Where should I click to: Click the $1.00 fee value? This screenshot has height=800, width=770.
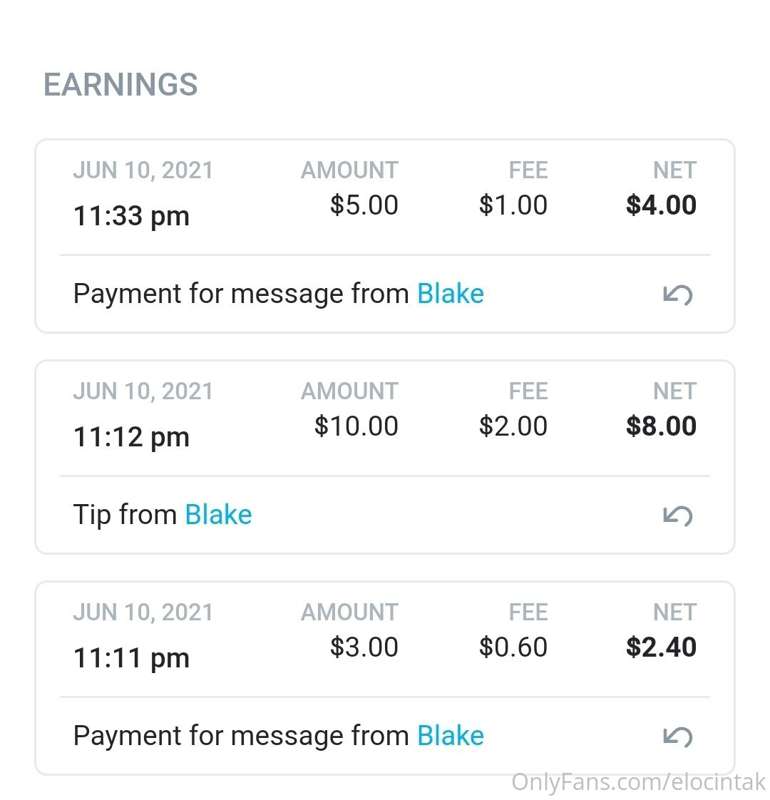click(513, 206)
